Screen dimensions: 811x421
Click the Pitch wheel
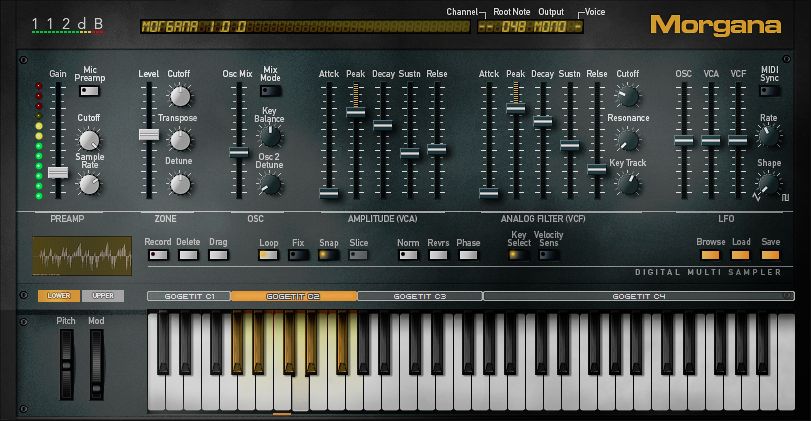coord(66,365)
